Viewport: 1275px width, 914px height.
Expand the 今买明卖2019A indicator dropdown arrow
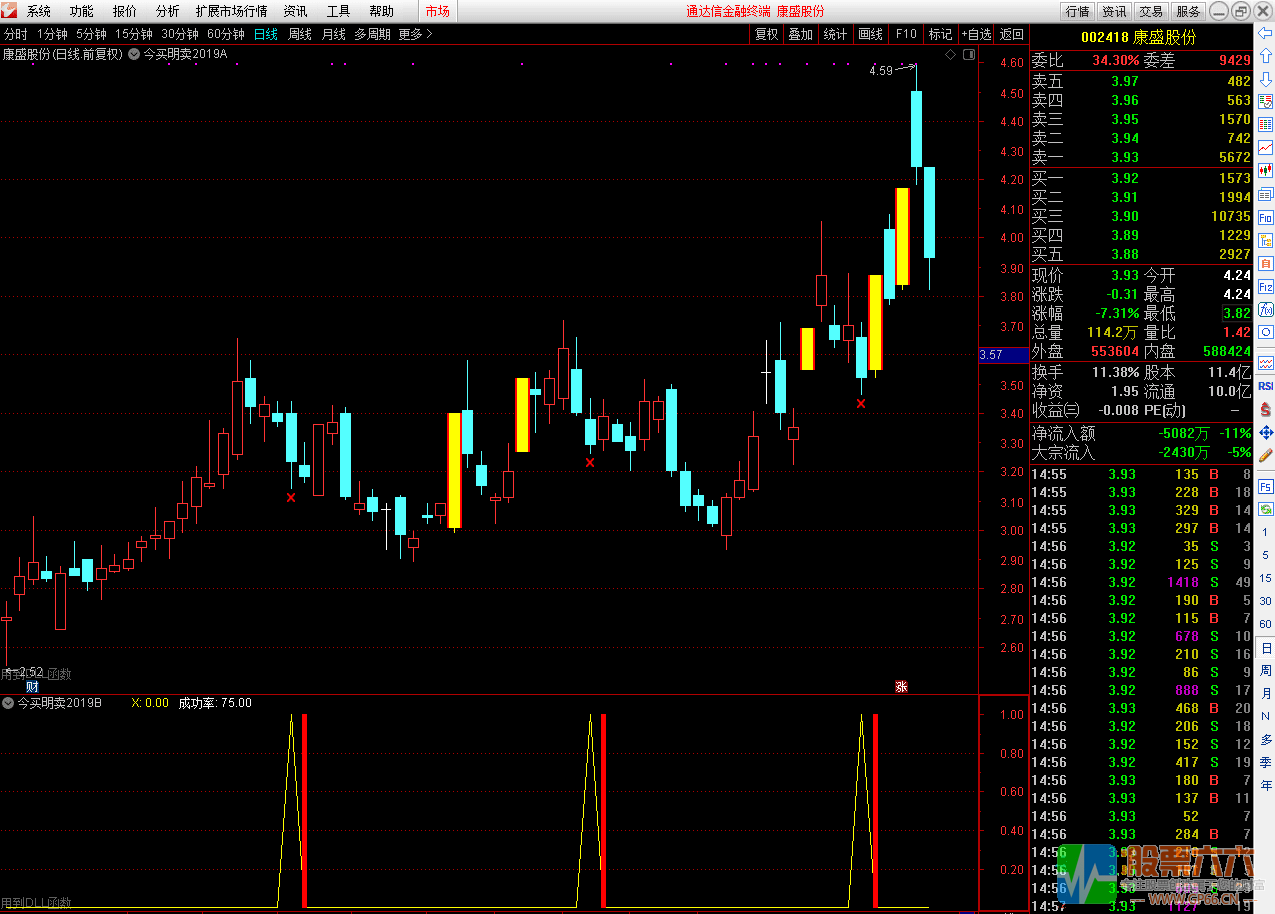point(134,54)
